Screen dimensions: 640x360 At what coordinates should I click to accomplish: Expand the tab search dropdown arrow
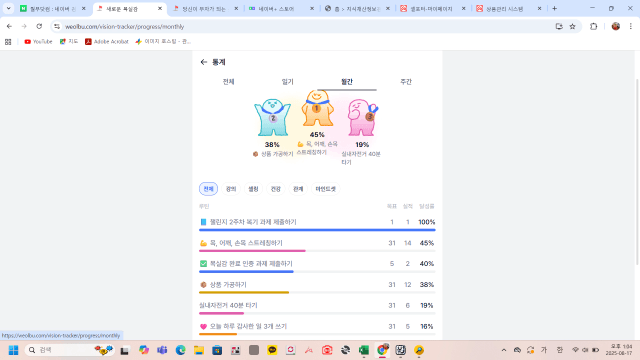tap(8, 8)
